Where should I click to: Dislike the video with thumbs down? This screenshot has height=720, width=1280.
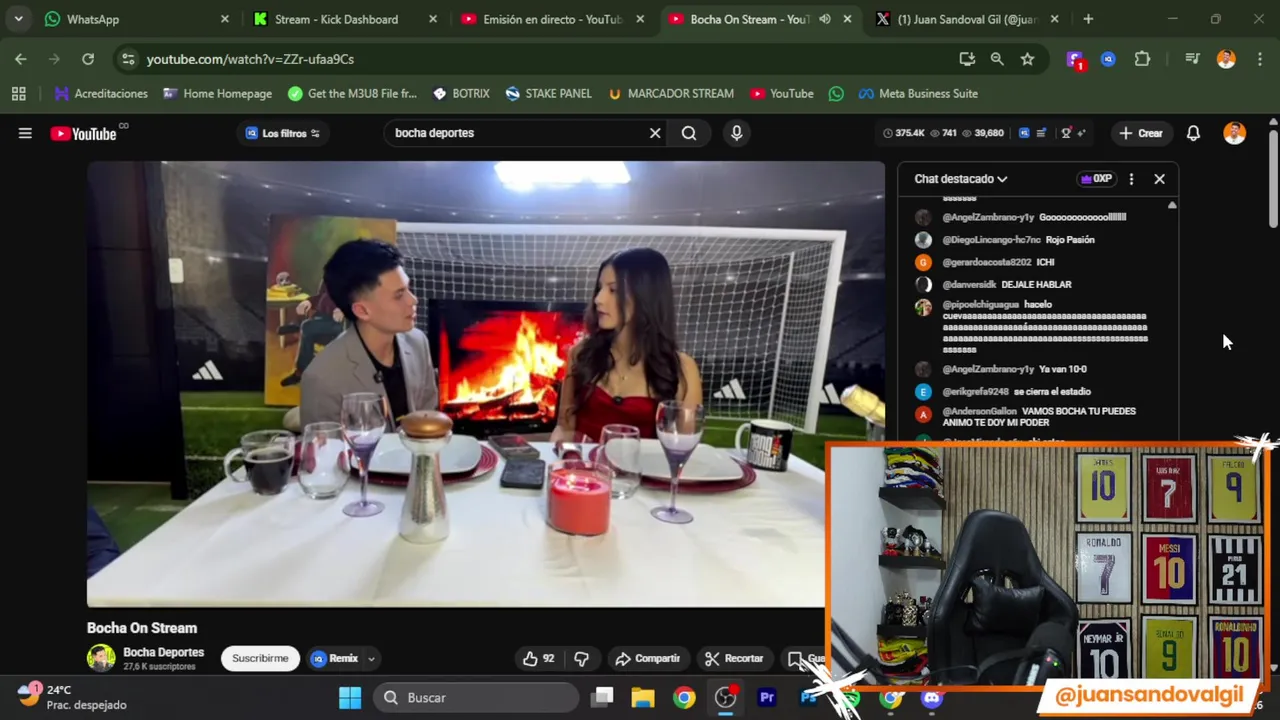coord(581,658)
